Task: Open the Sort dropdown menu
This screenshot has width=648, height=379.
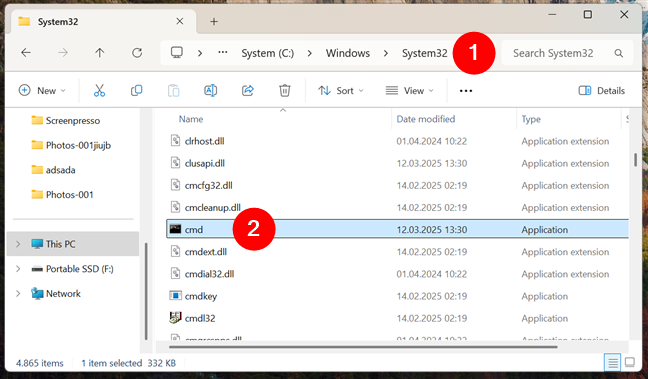Action: [341, 91]
